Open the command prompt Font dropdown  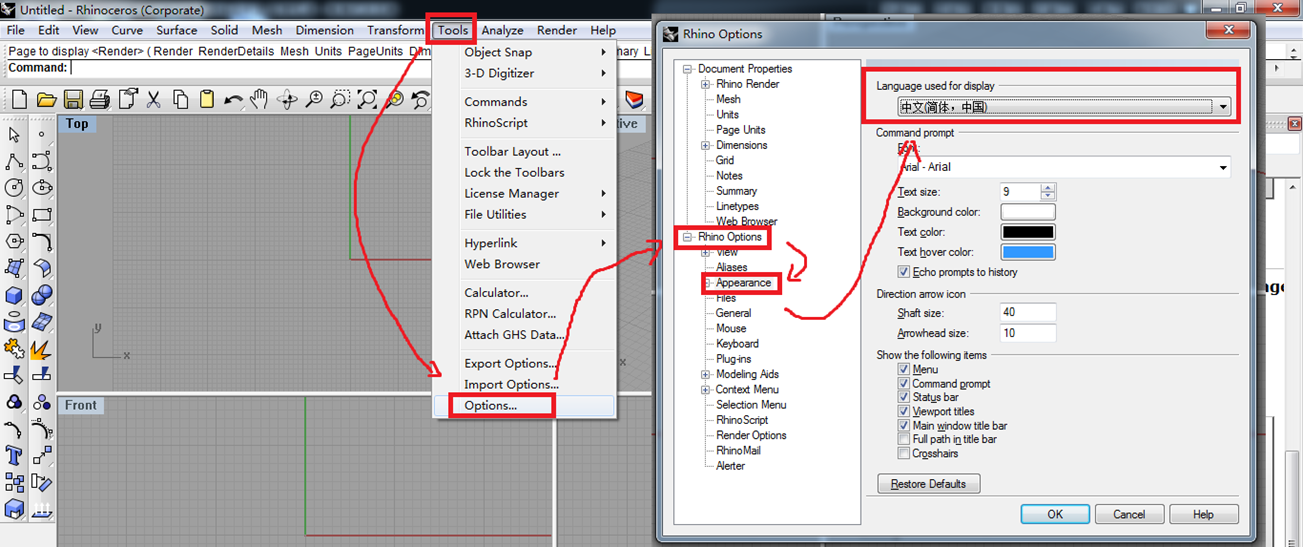pyautogui.click(x=1064, y=168)
